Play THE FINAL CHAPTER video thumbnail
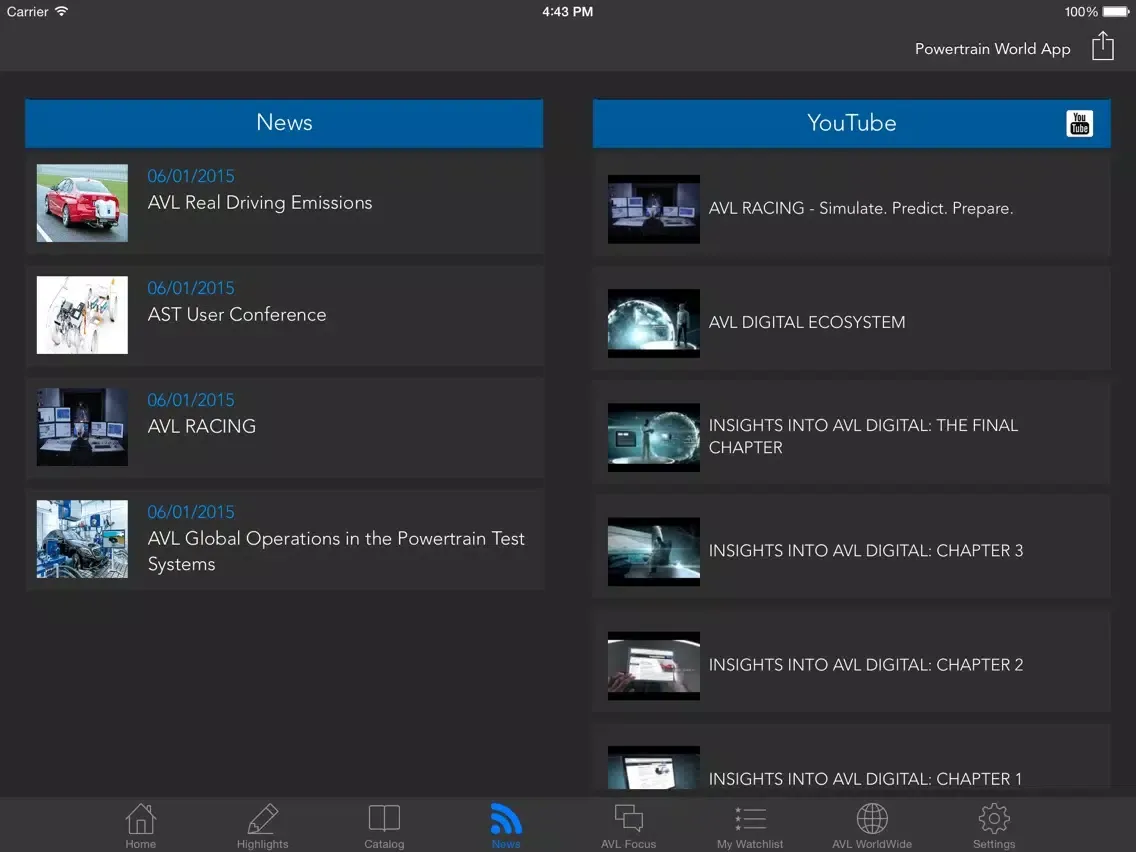 click(653, 438)
